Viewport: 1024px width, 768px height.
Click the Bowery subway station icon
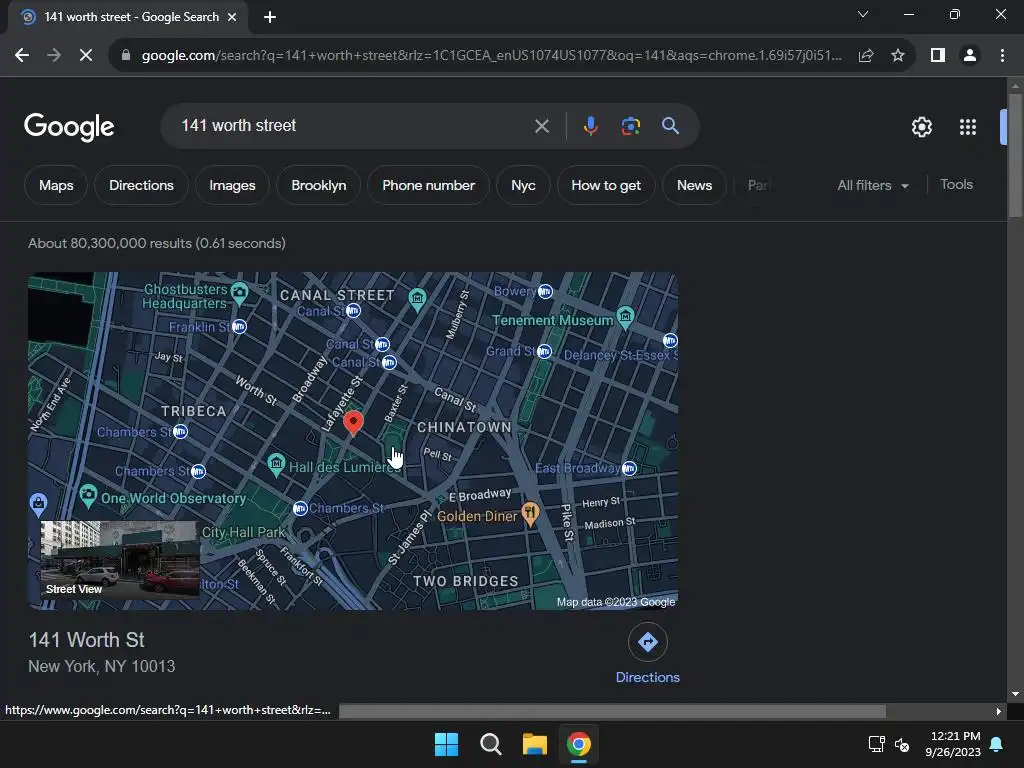point(545,292)
